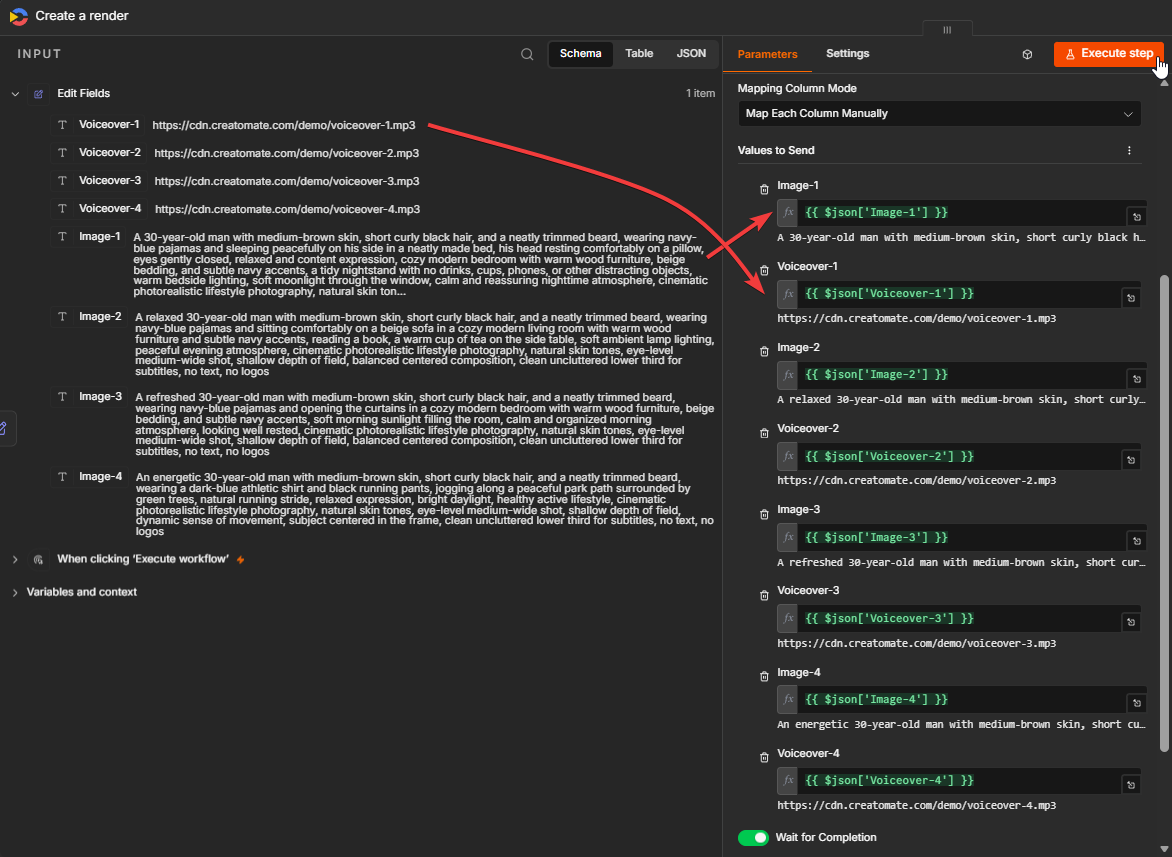
Task: Reset the Image-4 expression field
Action: pos(1136,703)
